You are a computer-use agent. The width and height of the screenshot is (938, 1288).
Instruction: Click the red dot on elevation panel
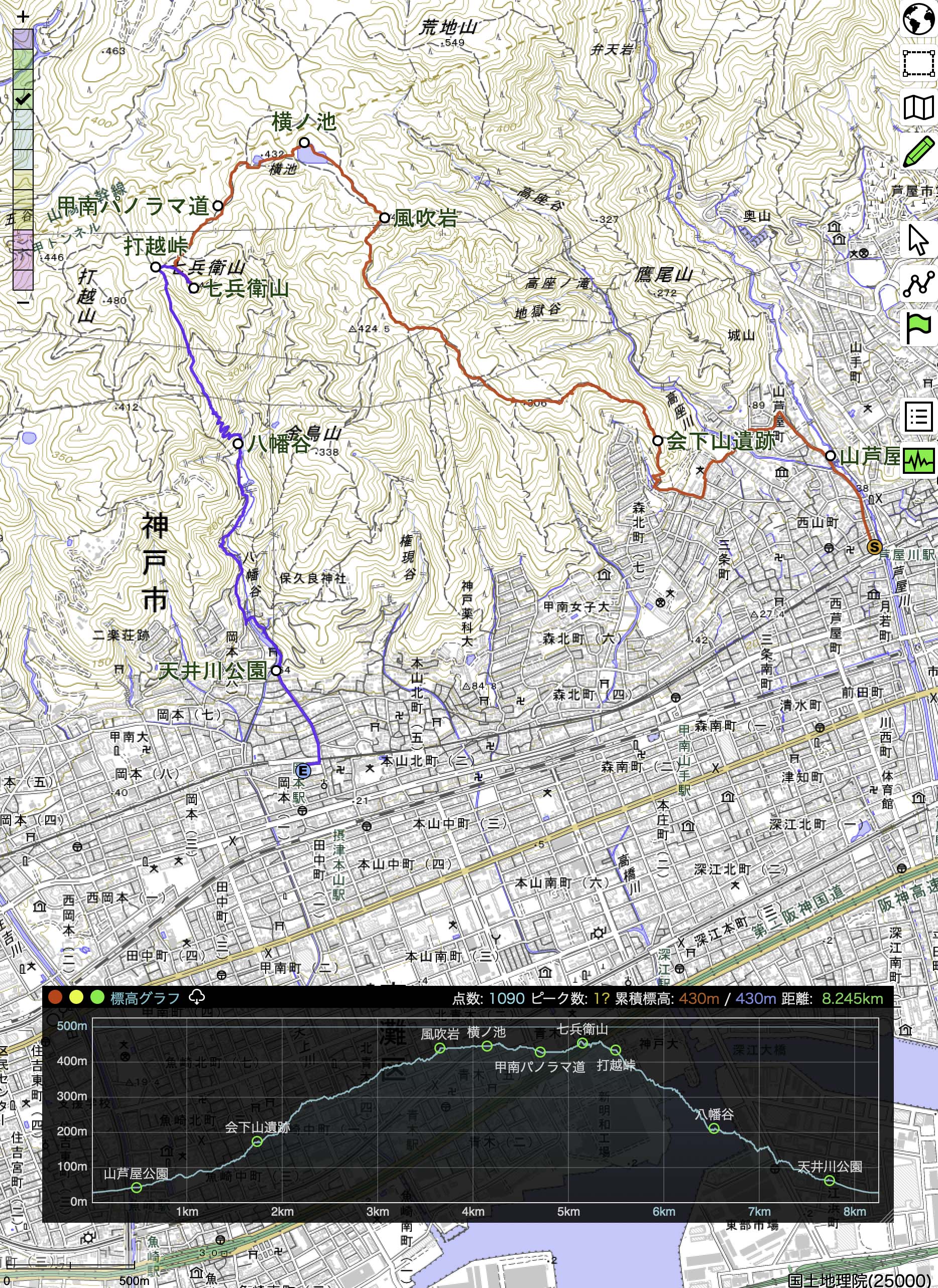(x=55, y=997)
